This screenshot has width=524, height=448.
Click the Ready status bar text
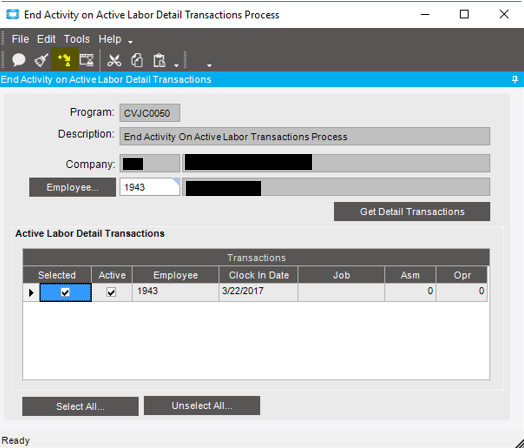(x=15, y=440)
